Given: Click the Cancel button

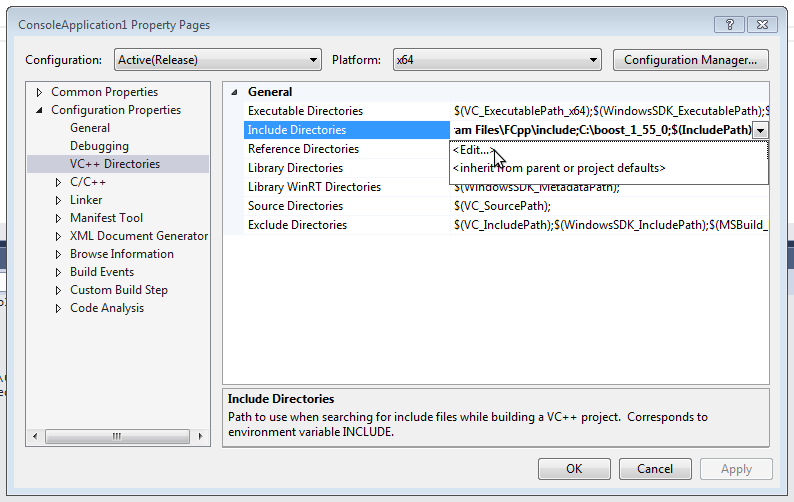Looking at the screenshot, I should (654, 469).
